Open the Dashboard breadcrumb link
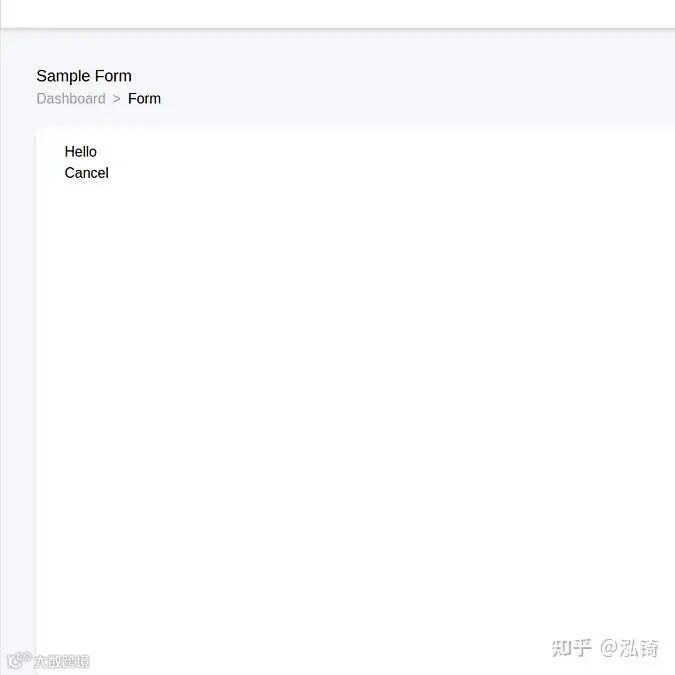This screenshot has height=675, width=675. [71, 99]
